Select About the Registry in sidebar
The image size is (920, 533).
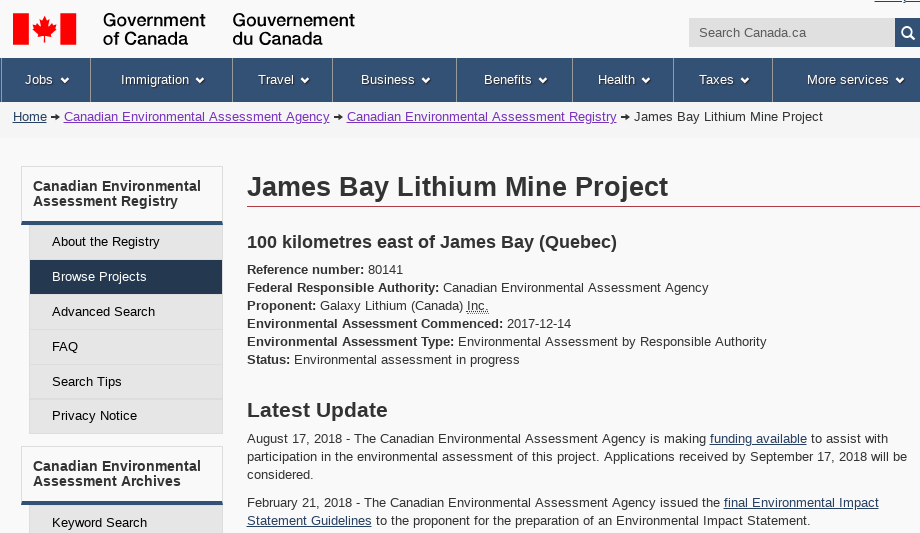[126, 242]
